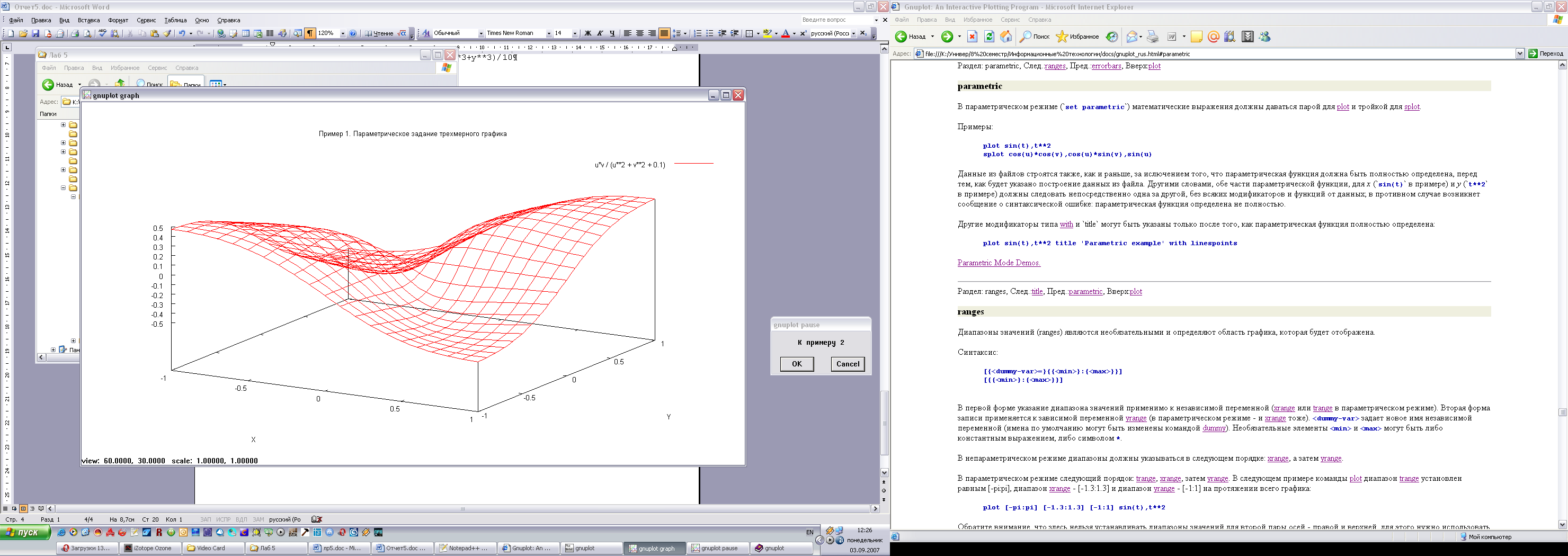
Task: Insert an Excel worksheet via toolbar icon
Action: (257, 33)
